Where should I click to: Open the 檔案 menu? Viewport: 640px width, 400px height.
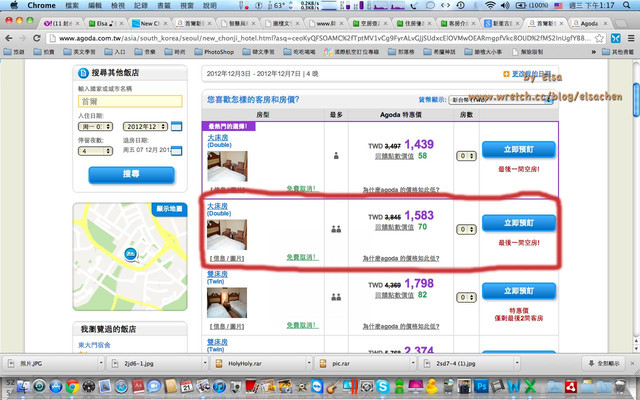pos(72,5)
